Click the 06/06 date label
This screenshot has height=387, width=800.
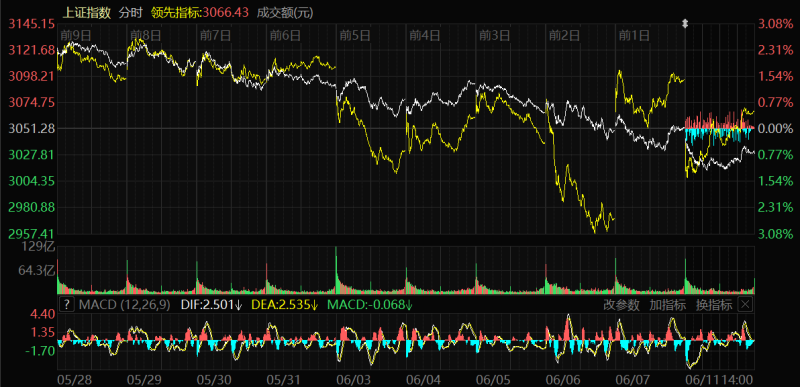tap(564, 379)
